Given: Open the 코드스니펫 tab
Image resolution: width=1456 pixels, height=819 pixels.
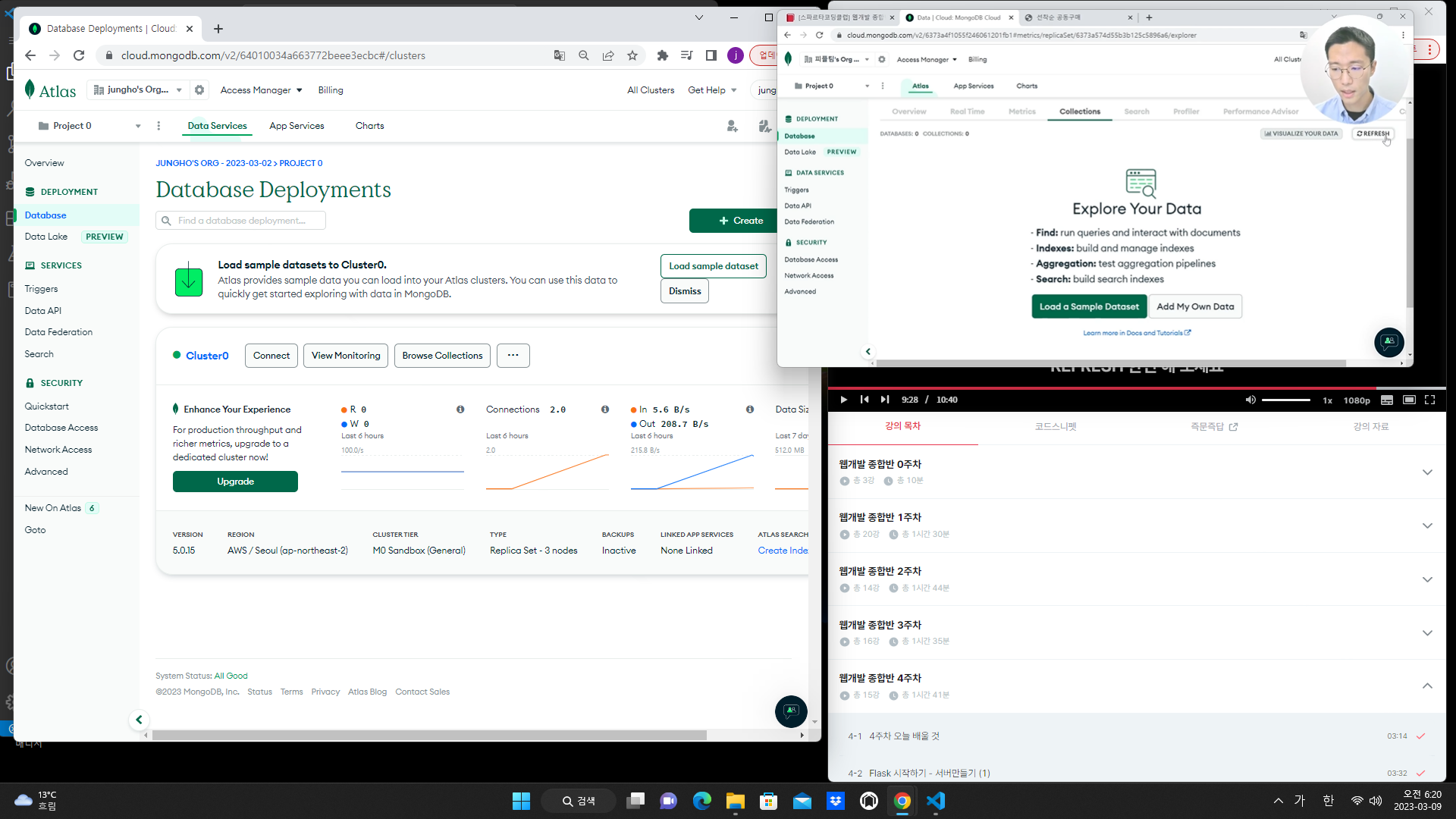Looking at the screenshot, I should coord(1056,426).
